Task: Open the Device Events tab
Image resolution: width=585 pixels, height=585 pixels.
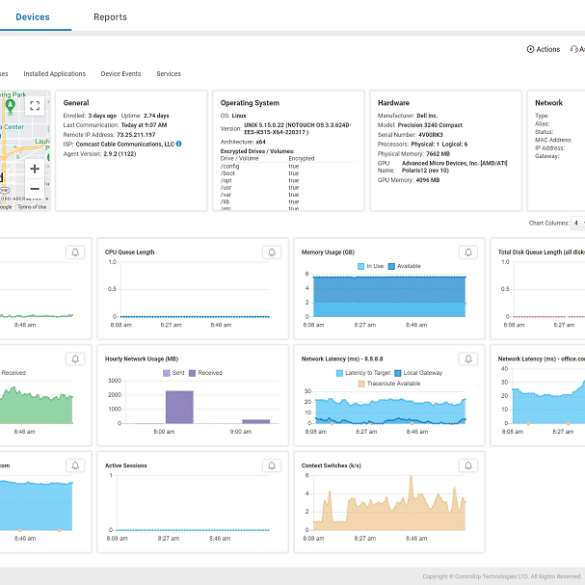Action: pos(121,74)
